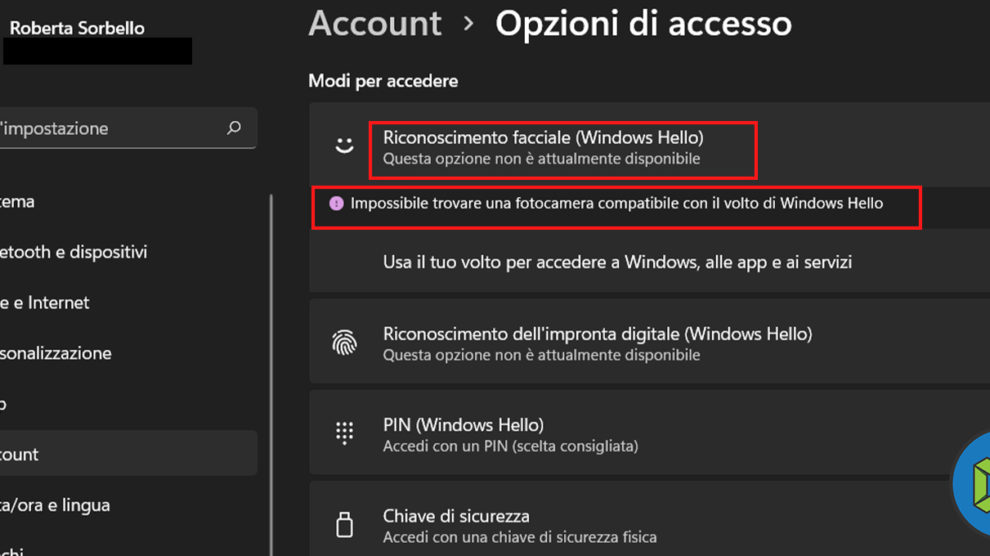Click the facial recognition smiley icon
990x556 pixels.
344,146
